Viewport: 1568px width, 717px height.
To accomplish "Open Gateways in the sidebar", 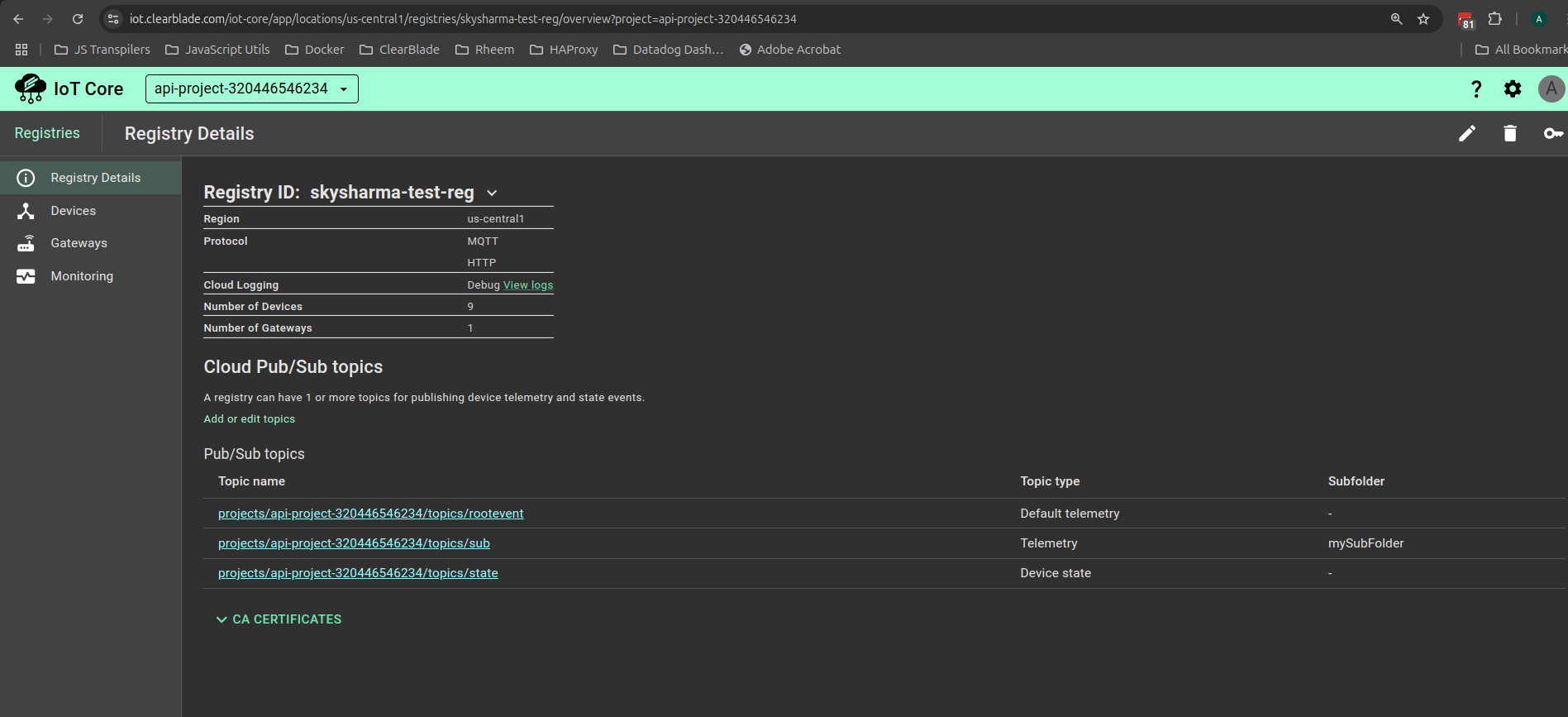I will click(x=79, y=243).
